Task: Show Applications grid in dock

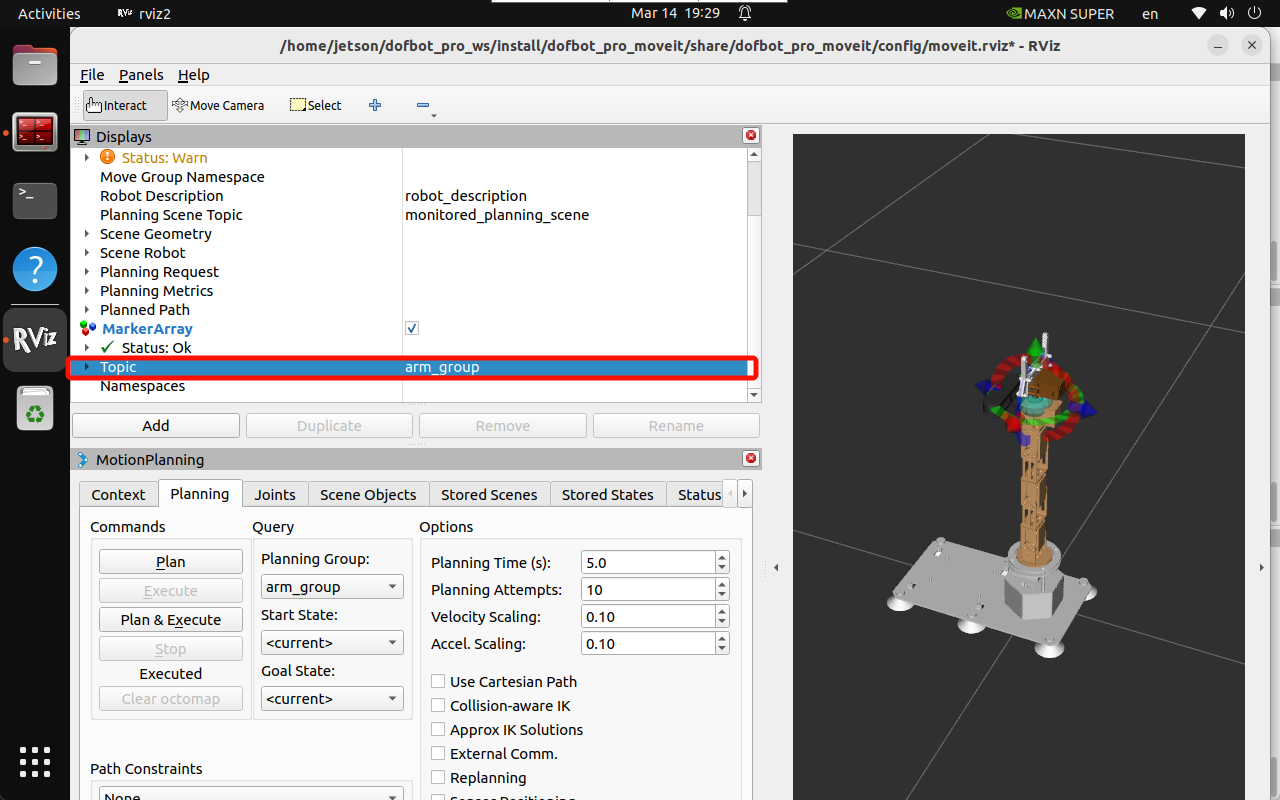Action: pos(35,762)
